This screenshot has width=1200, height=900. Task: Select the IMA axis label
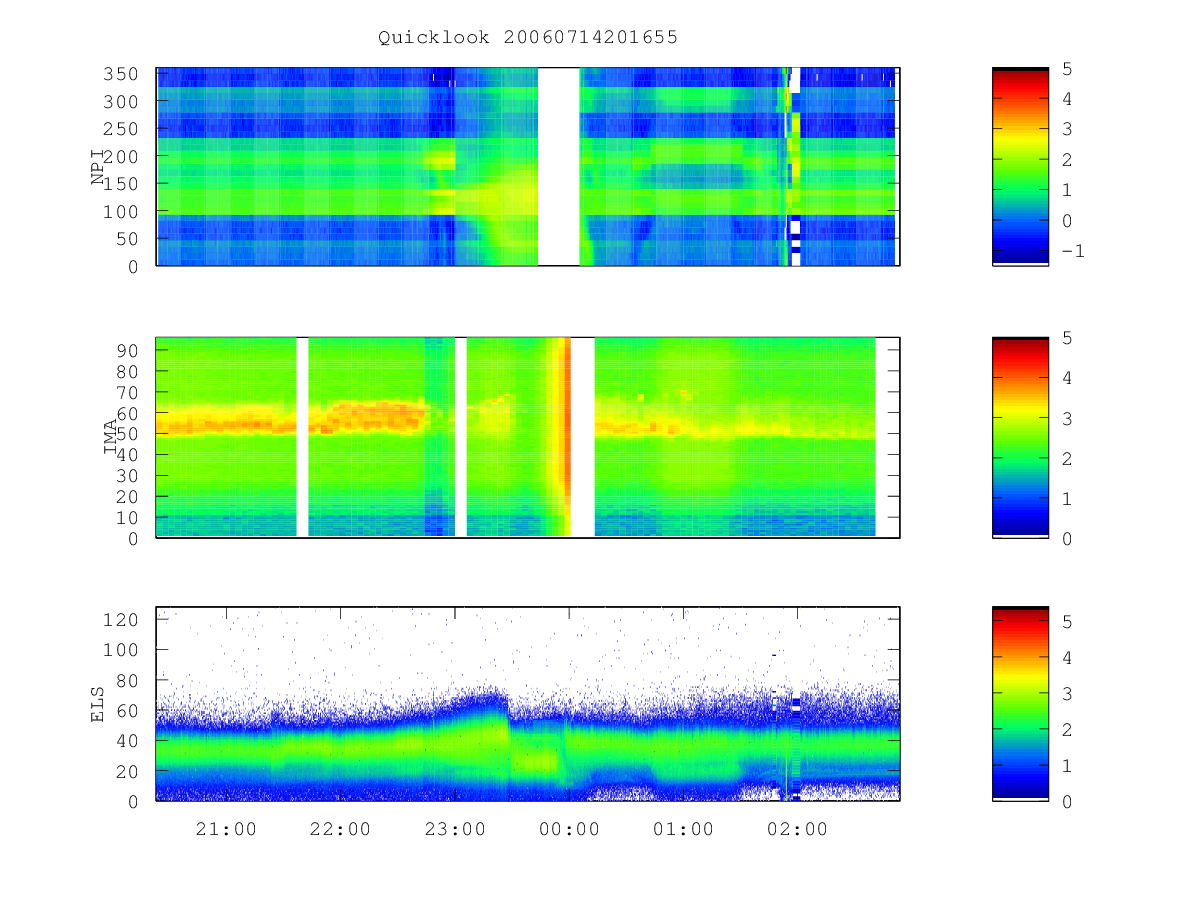pyautogui.click(x=111, y=437)
